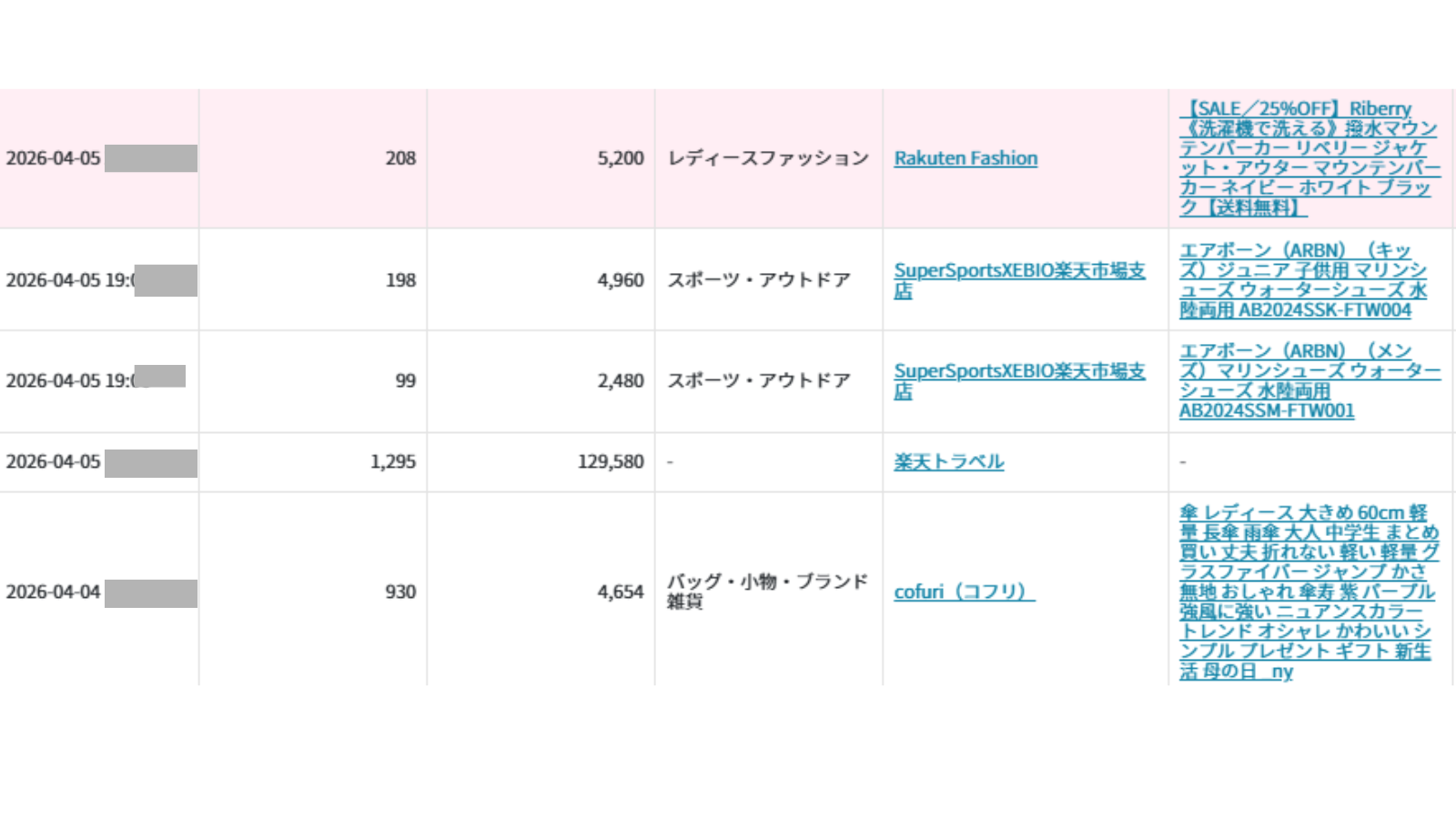This screenshot has height=819, width=1456.
Task: Open the AB2024SSM-FTW001 men's marine shoes link
Action: [1309, 380]
